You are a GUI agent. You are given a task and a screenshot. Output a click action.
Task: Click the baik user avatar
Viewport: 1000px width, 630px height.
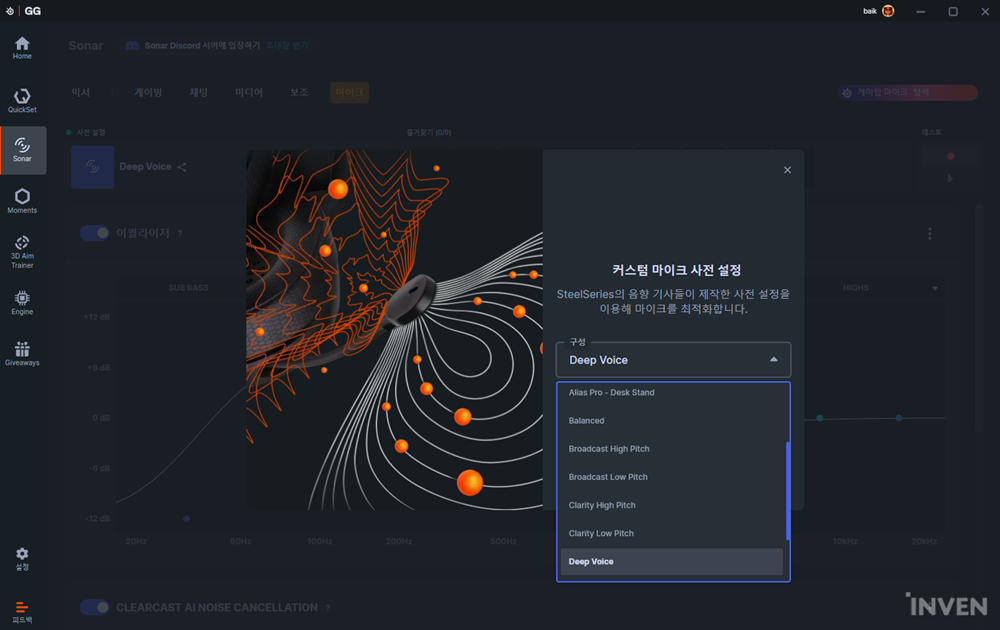pos(888,11)
